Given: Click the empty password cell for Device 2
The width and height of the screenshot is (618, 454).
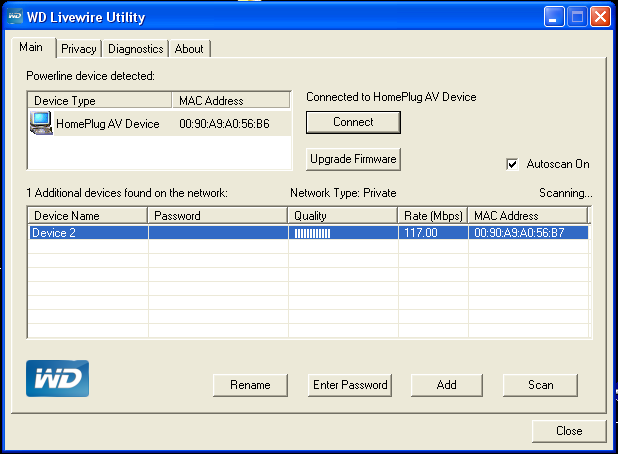Looking at the screenshot, I should 218,233.
